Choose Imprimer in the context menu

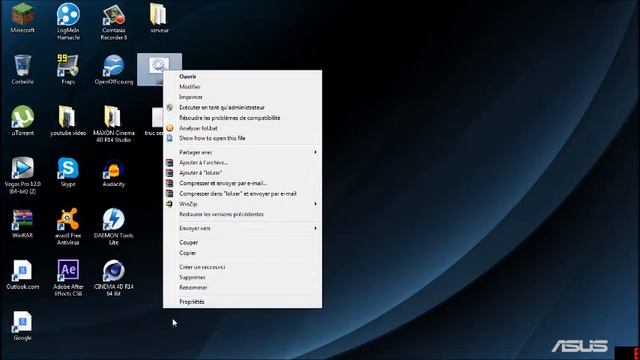point(242,97)
